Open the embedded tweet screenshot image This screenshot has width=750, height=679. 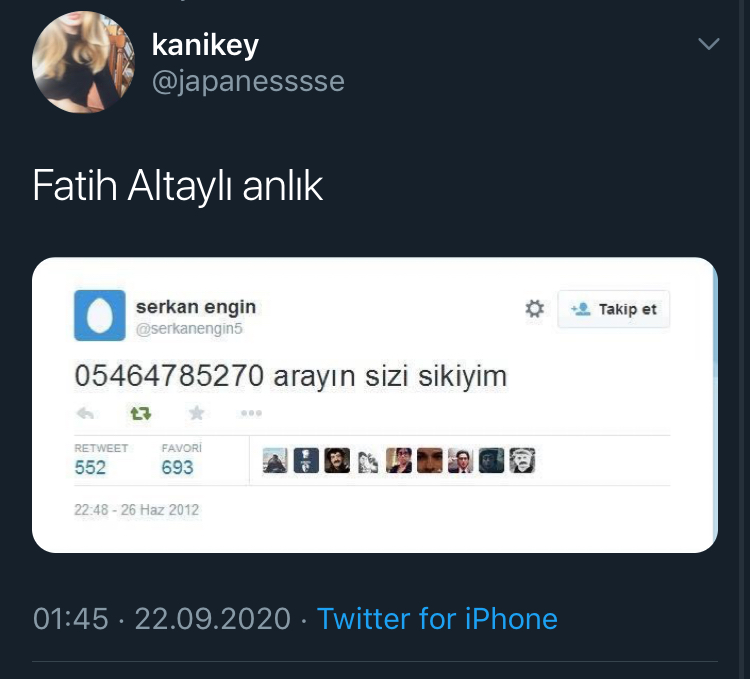coord(375,405)
